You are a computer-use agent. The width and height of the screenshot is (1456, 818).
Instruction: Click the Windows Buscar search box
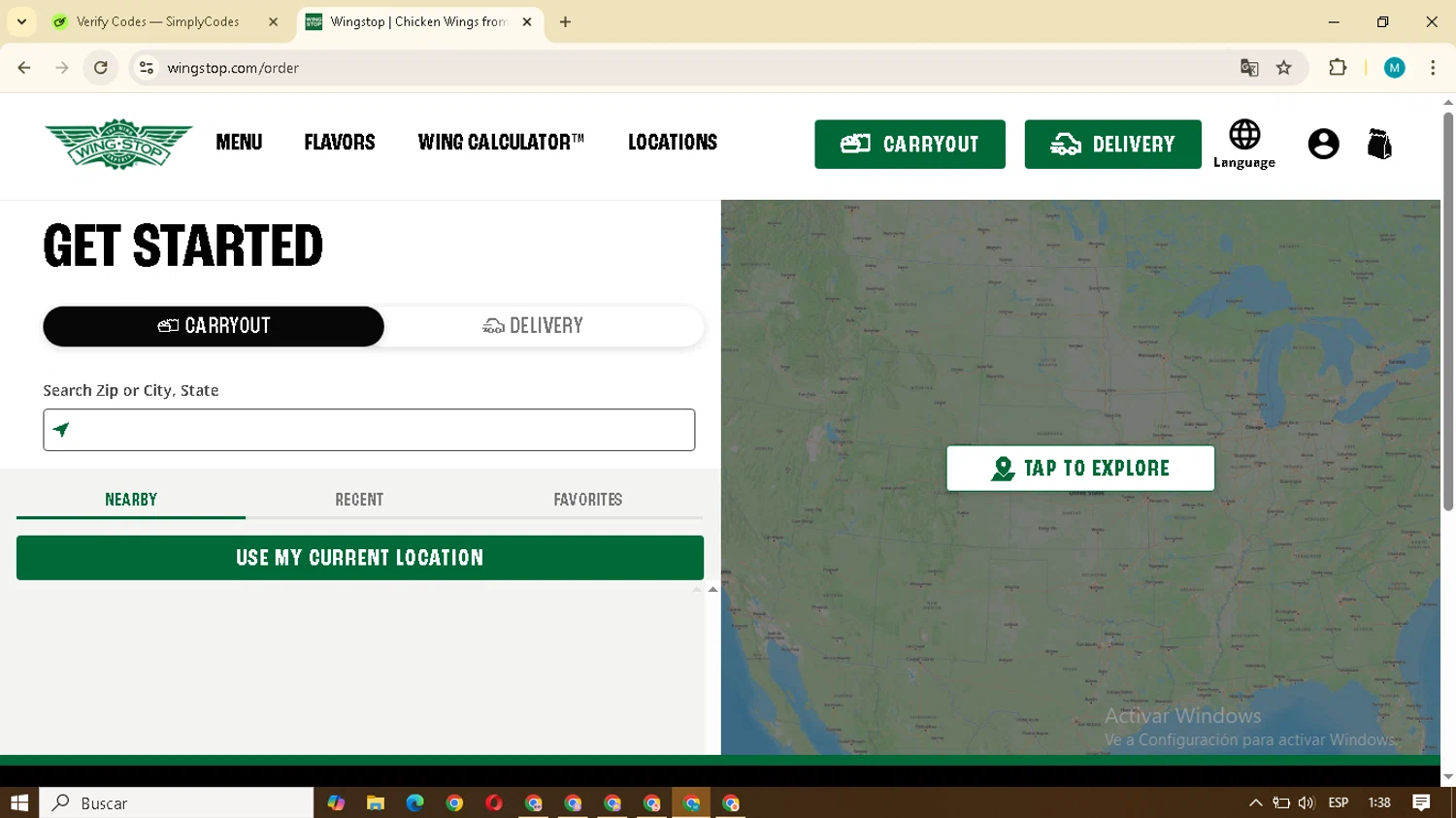177,802
